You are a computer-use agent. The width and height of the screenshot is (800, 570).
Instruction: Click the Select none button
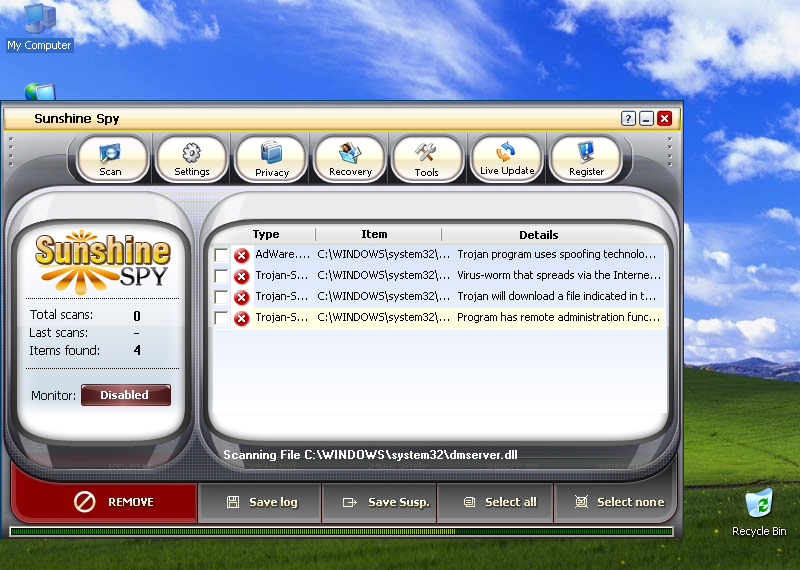click(614, 502)
